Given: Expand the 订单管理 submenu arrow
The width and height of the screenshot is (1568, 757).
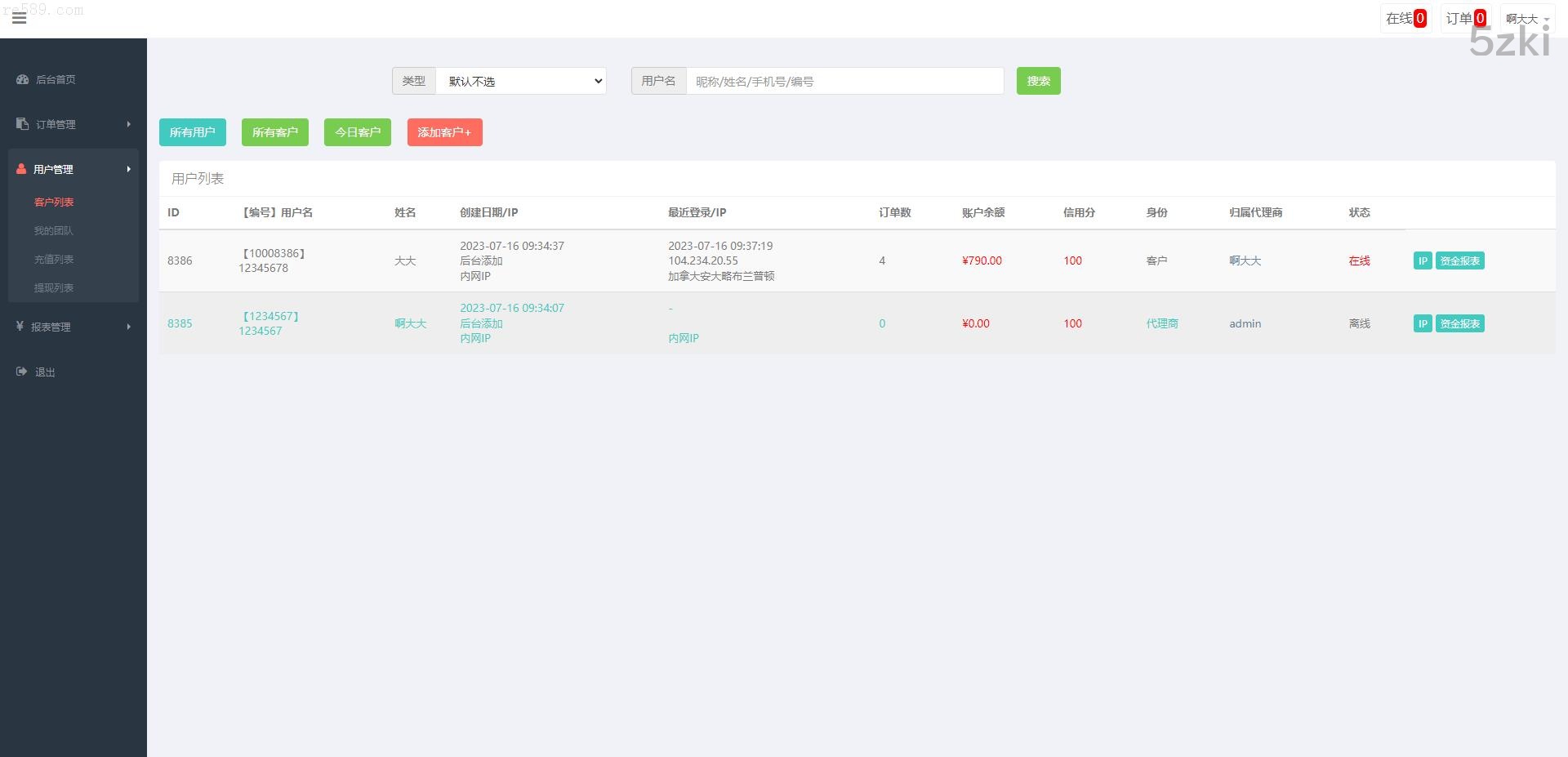Looking at the screenshot, I should pos(128,124).
